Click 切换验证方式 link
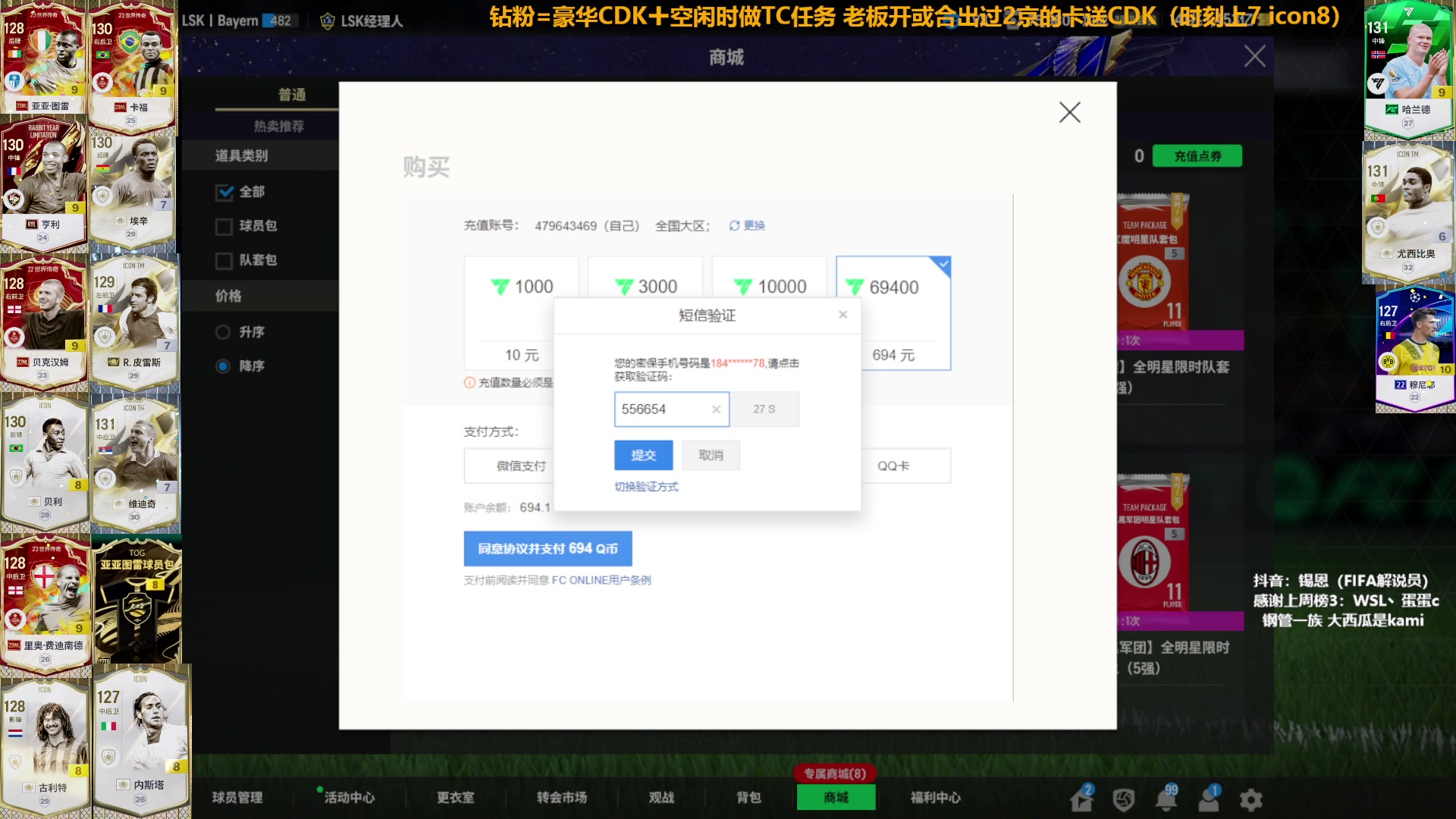 tap(646, 487)
